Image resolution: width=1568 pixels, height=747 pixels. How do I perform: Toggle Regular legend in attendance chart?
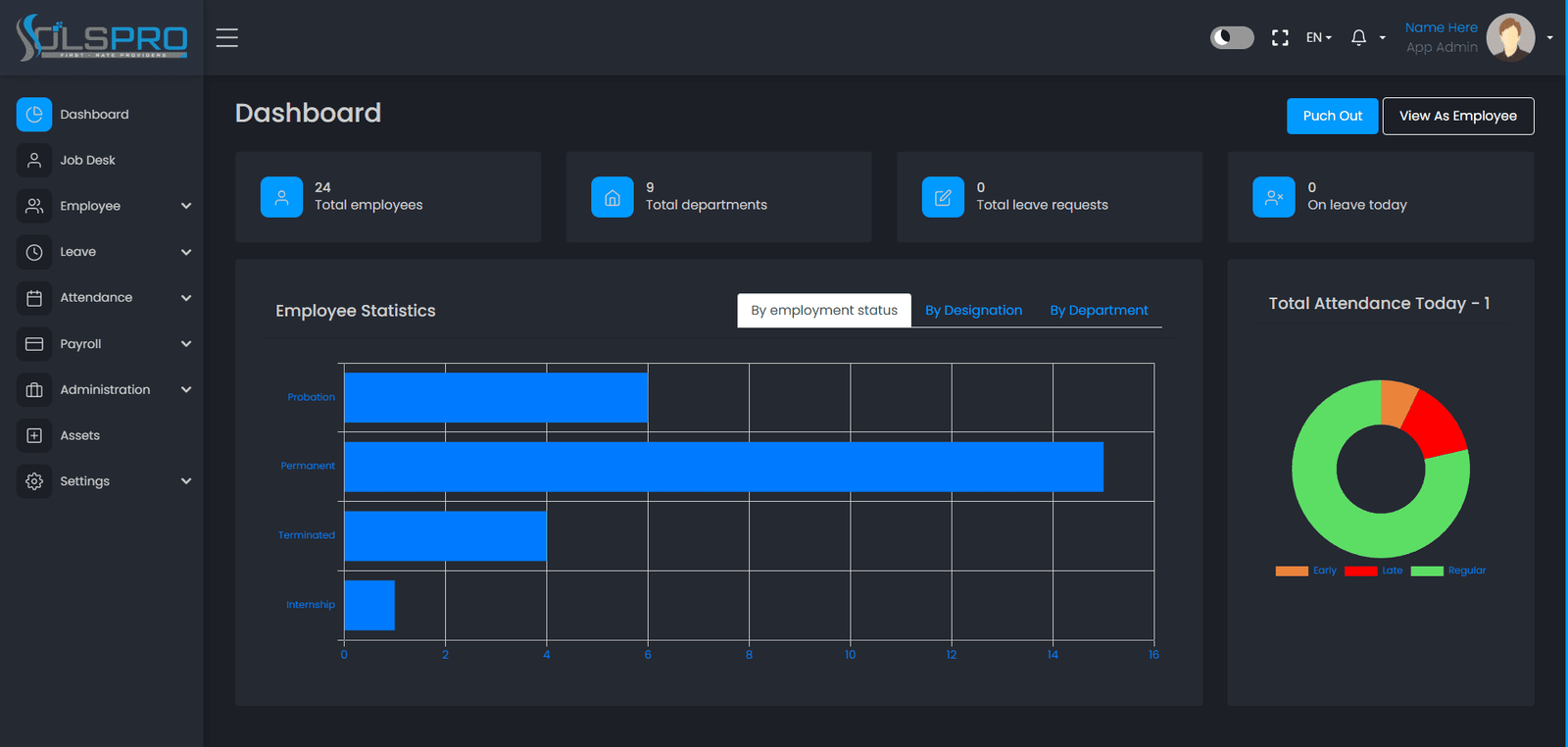[1448, 571]
